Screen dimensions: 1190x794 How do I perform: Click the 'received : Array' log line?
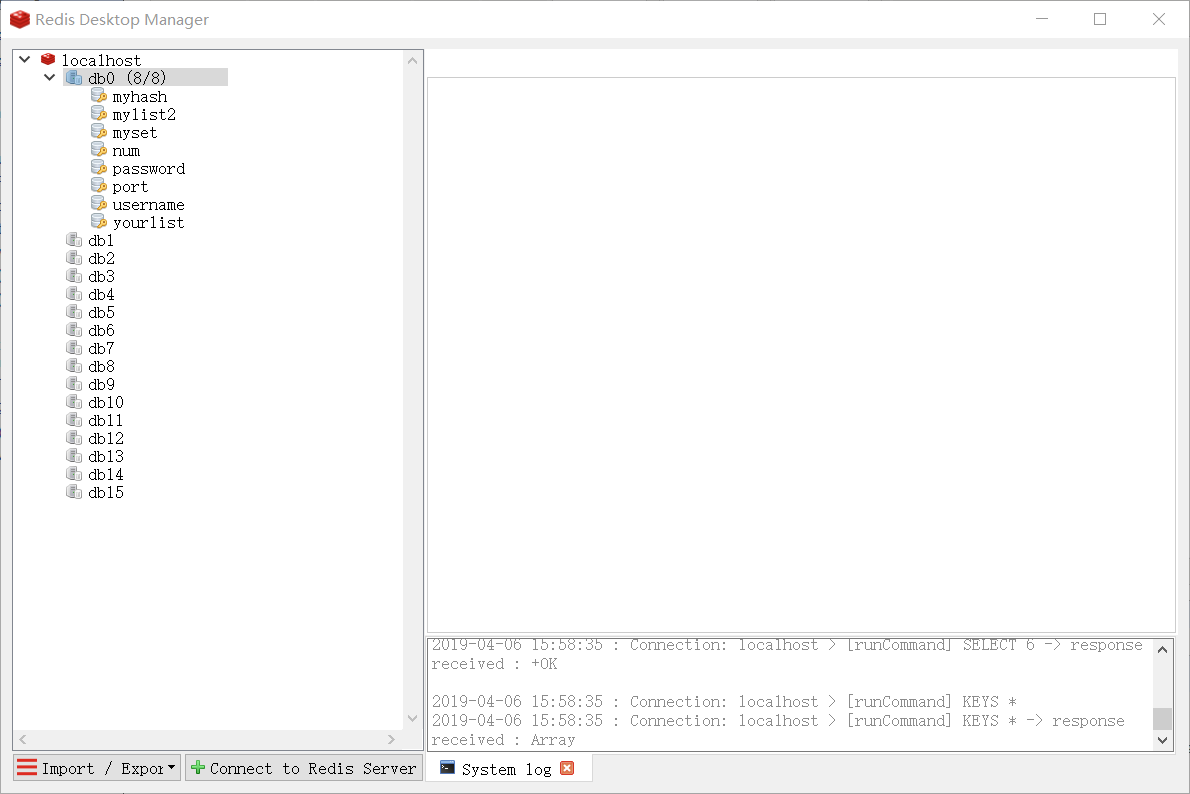[x=503, y=739]
